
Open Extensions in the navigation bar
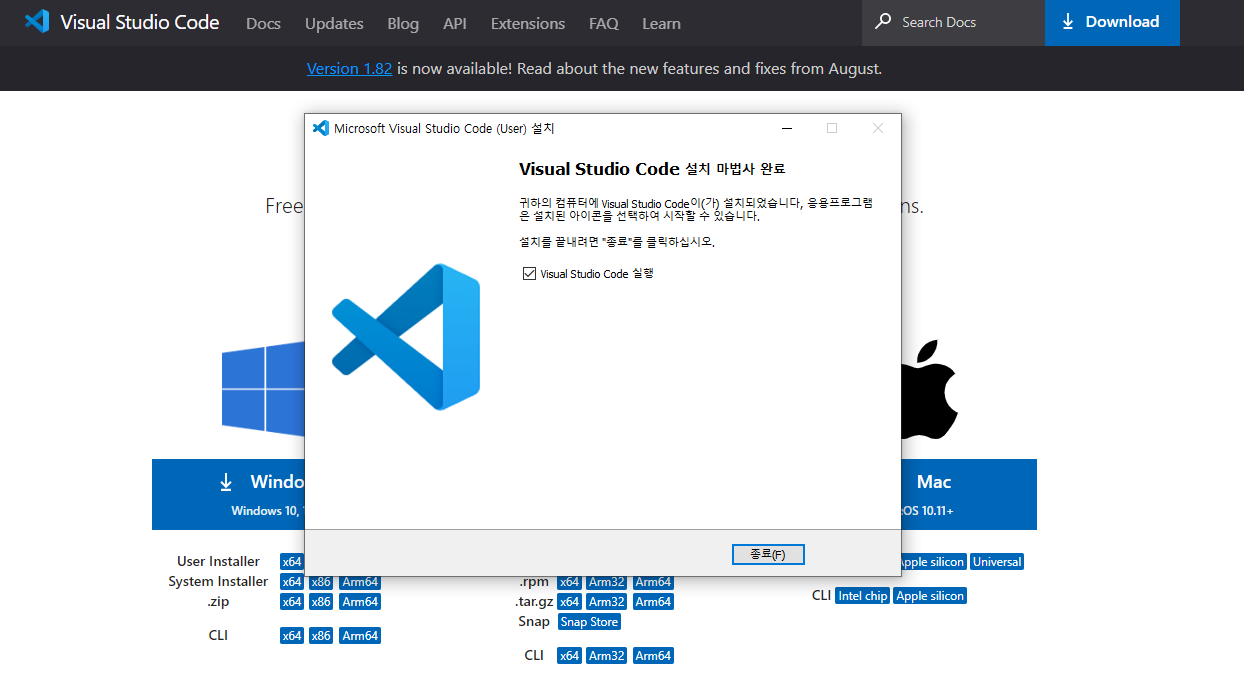tap(528, 23)
